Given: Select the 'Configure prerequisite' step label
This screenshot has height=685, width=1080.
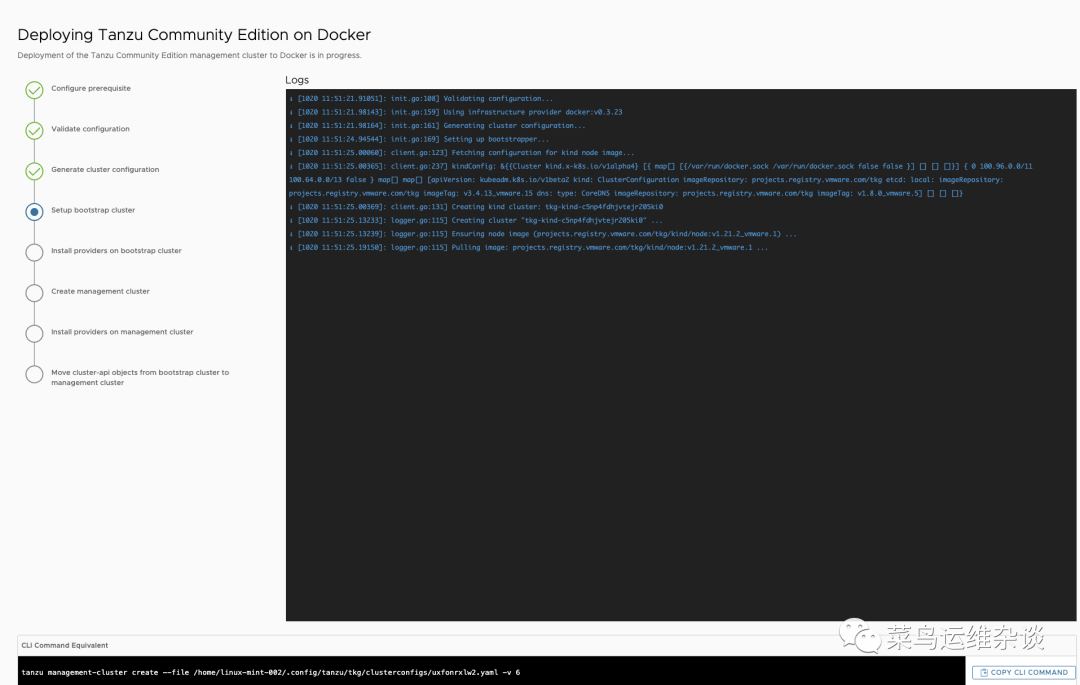Looking at the screenshot, I should (x=91, y=88).
